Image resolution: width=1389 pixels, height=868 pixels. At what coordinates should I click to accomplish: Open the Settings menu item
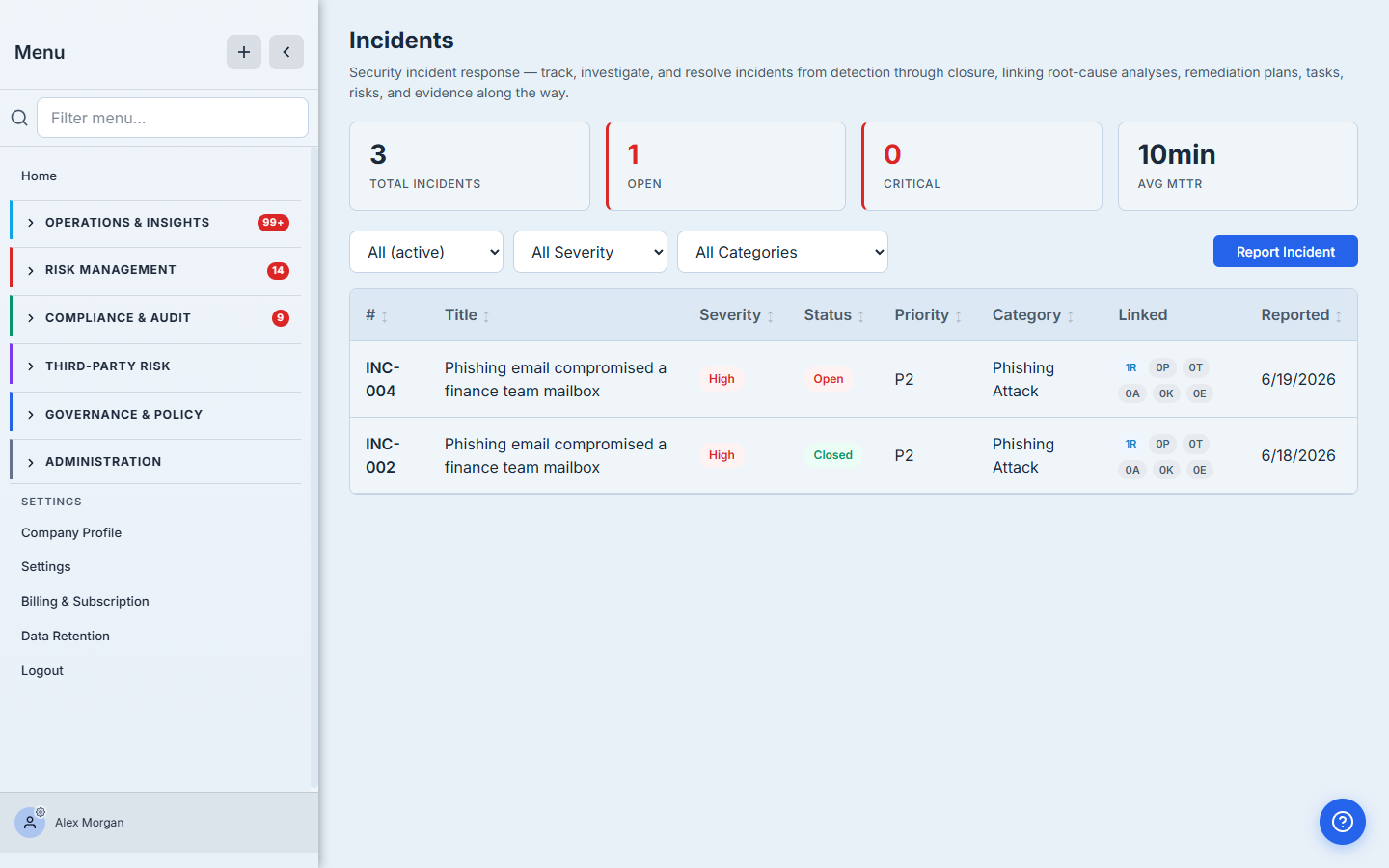pyautogui.click(x=46, y=566)
